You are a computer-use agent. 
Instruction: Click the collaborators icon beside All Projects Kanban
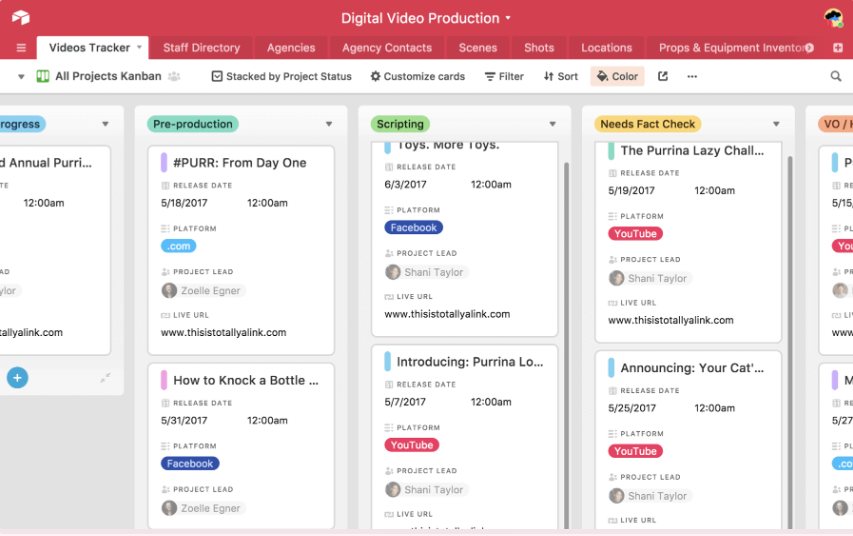click(x=174, y=76)
